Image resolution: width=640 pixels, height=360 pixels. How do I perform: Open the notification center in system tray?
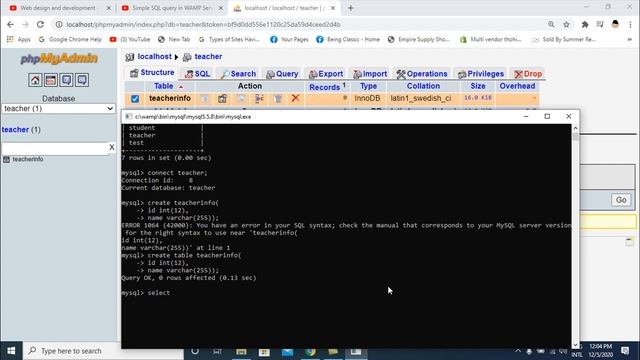coord(625,351)
